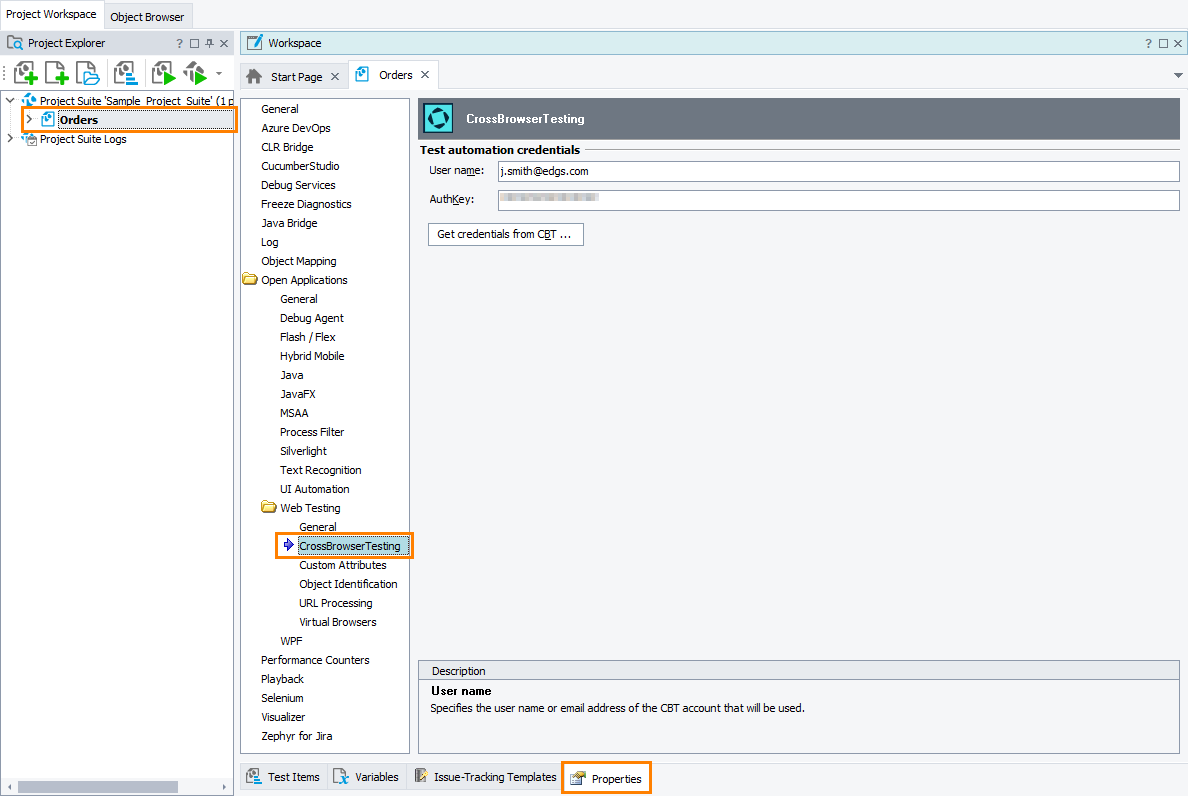Select the Orders editor tab
The image size is (1188, 796).
394,74
